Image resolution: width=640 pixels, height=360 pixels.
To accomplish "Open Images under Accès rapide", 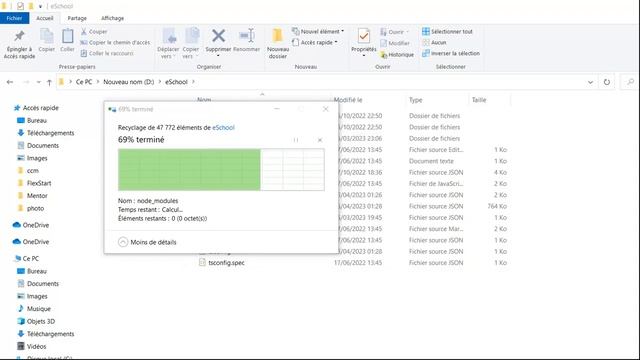I will pos(37,158).
